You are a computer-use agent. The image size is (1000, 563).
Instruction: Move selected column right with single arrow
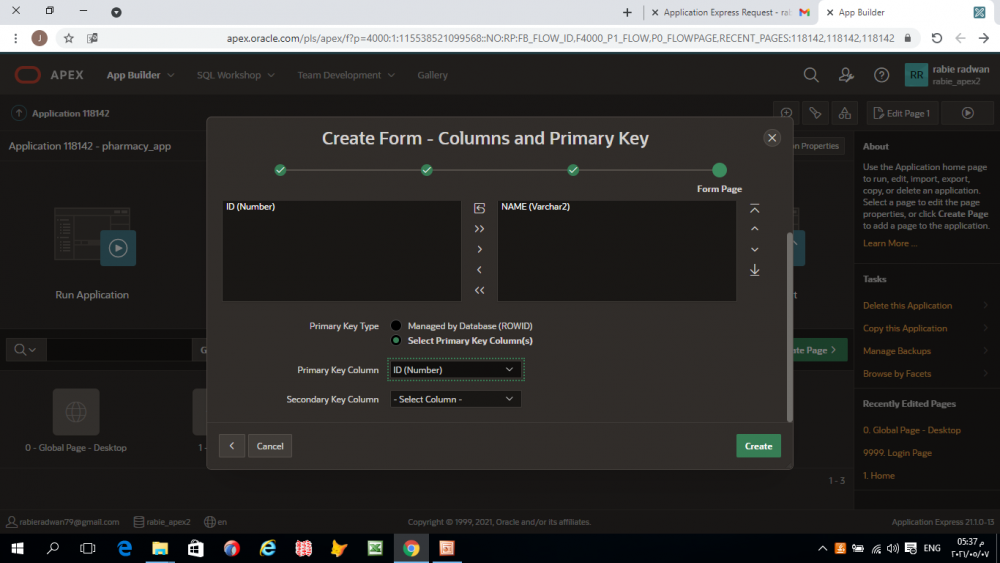tap(480, 249)
